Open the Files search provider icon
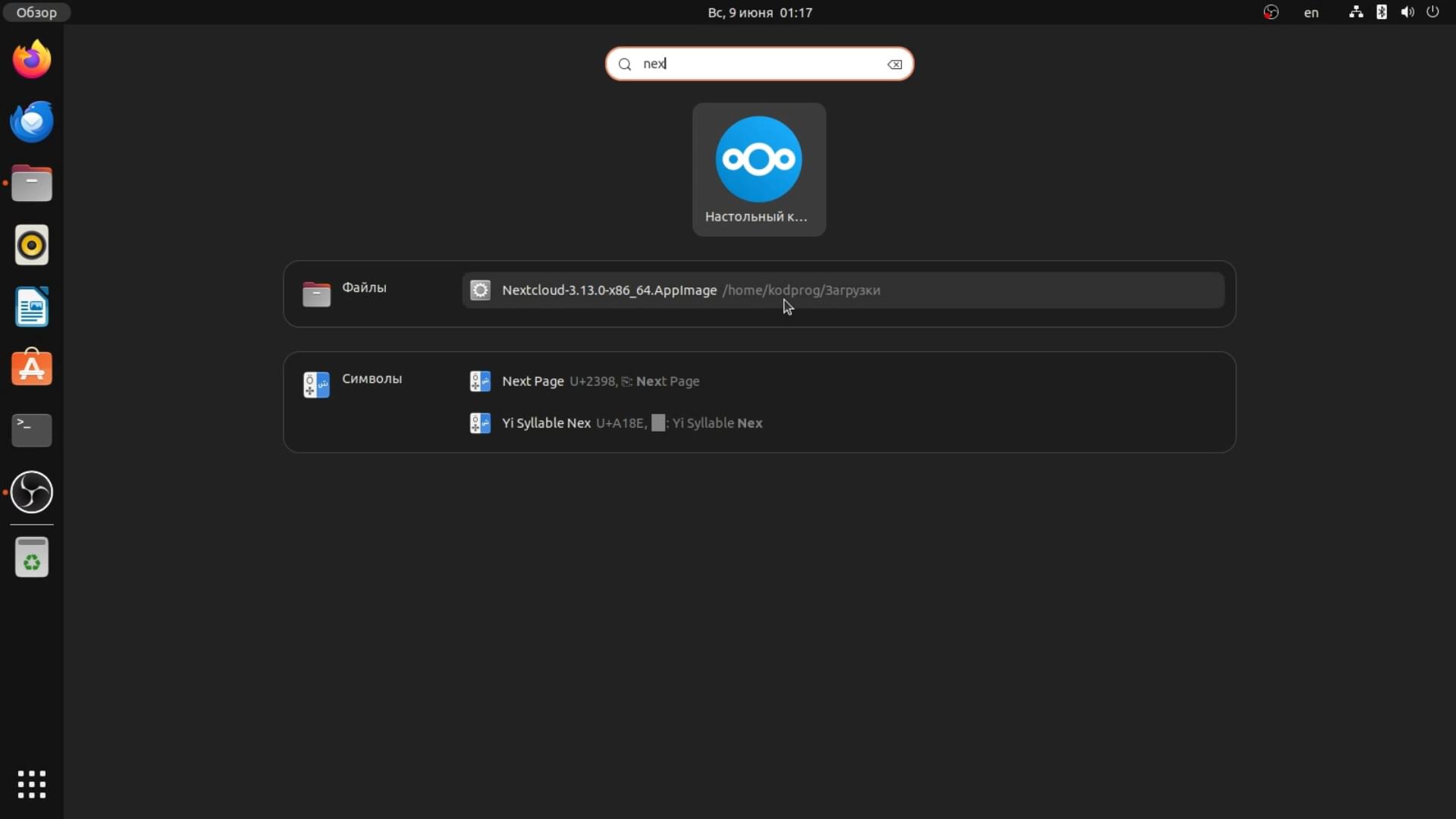The height and width of the screenshot is (819, 1456). click(x=316, y=294)
